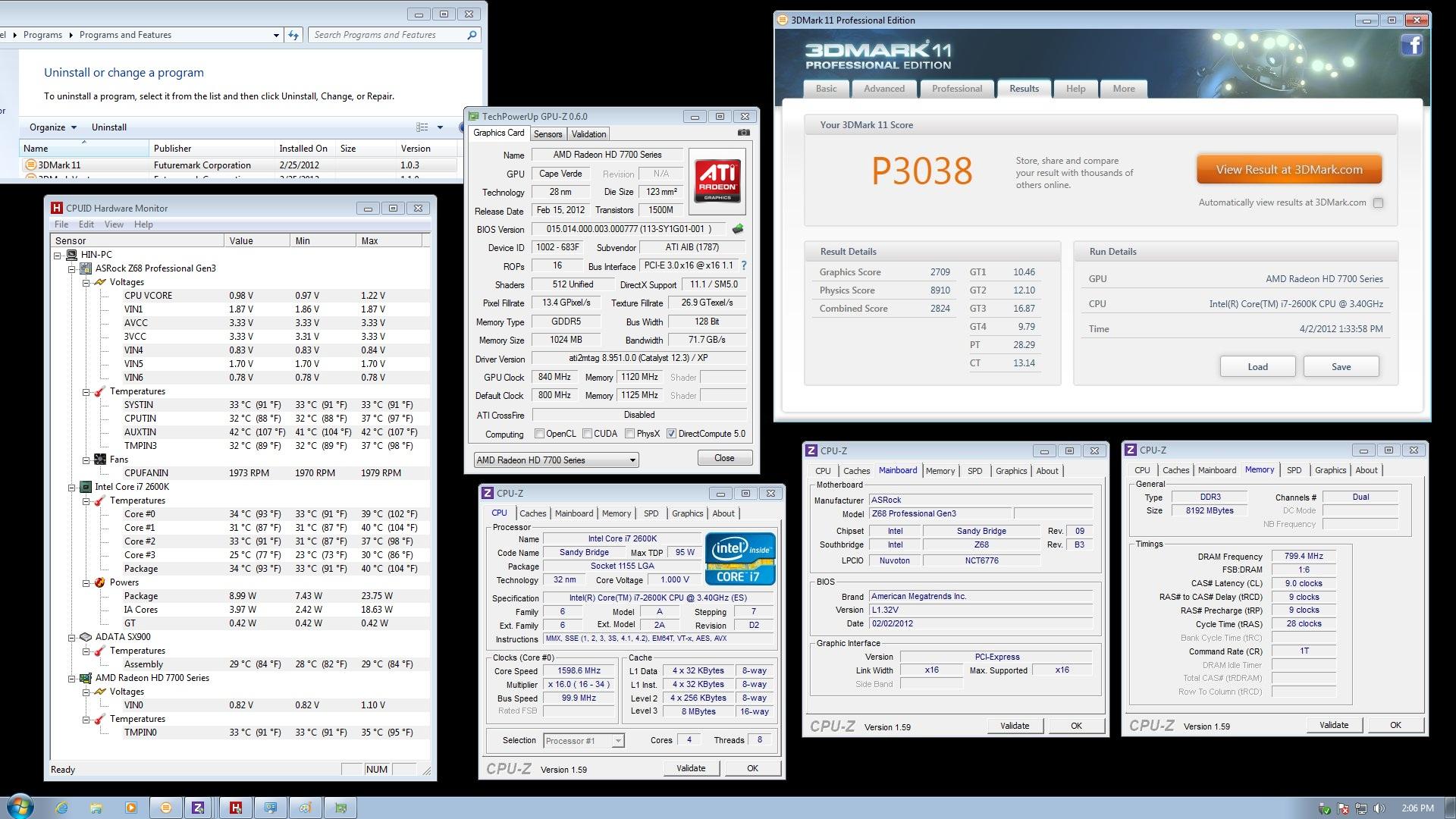1456x819 pixels.
Task: Click the P3038 score text
Action: [x=921, y=171]
